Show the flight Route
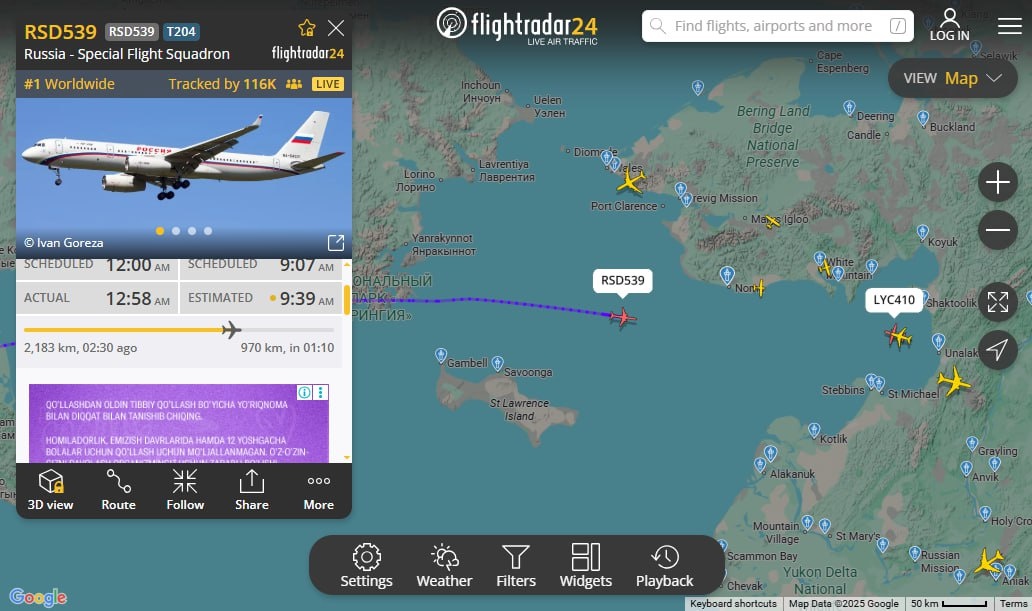This screenshot has width=1032, height=611. click(118, 490)
